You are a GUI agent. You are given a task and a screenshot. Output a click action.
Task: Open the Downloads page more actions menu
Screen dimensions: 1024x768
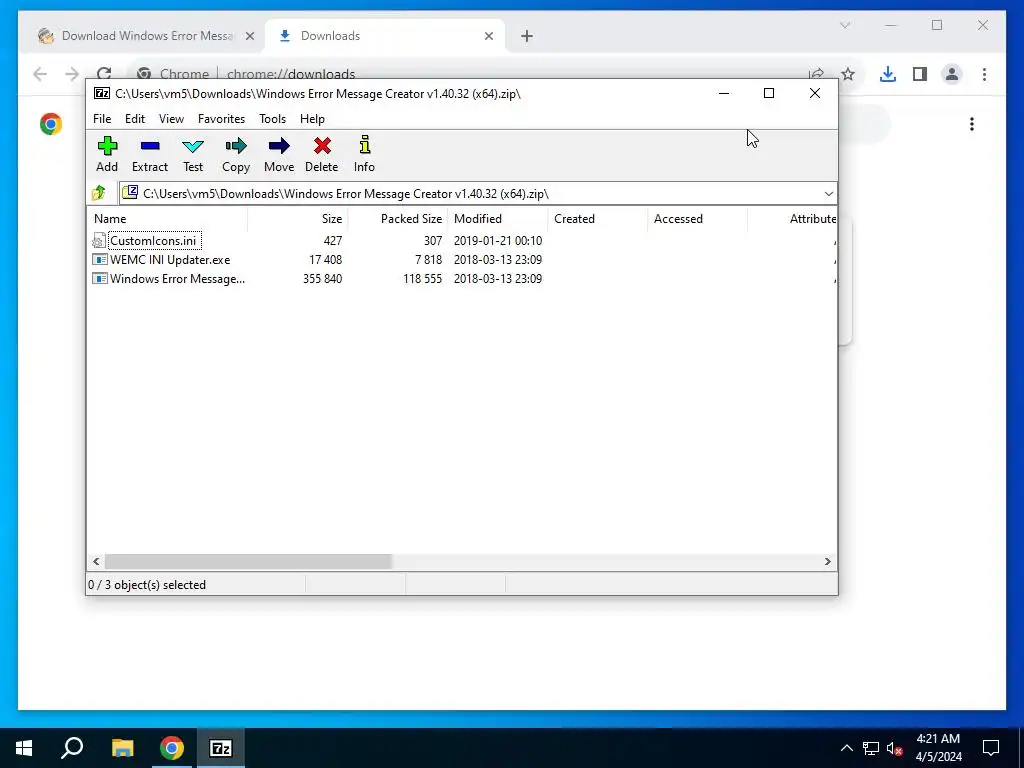[972, 124]
